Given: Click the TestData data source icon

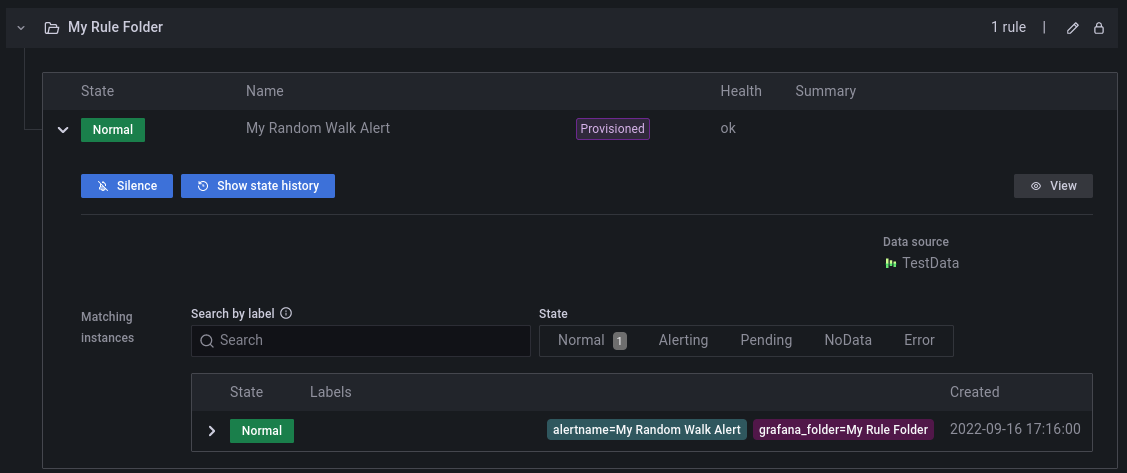Looking at the screenshot, I should [890, 264].
